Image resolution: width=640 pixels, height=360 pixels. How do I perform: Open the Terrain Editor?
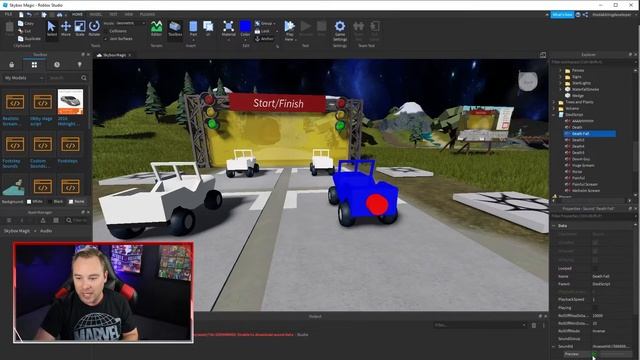[x=156, y=29]
